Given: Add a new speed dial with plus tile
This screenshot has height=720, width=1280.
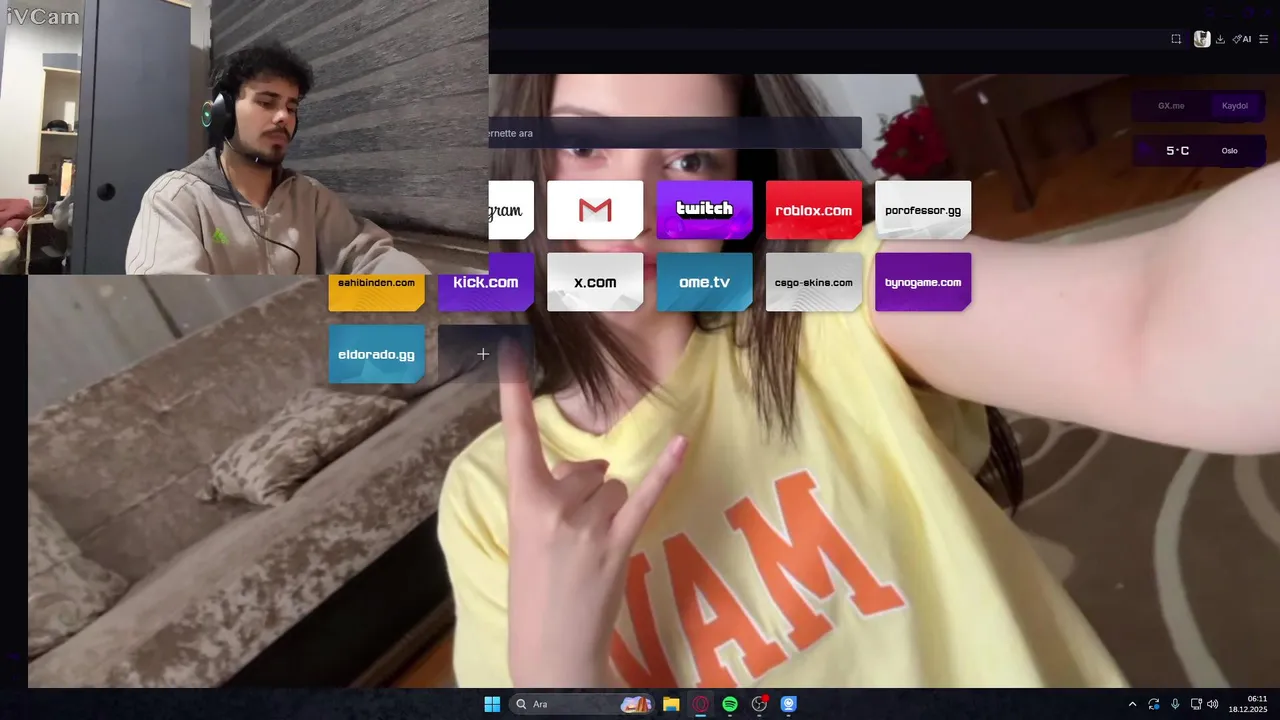Looking at the screenshot, I should point(483,354).
